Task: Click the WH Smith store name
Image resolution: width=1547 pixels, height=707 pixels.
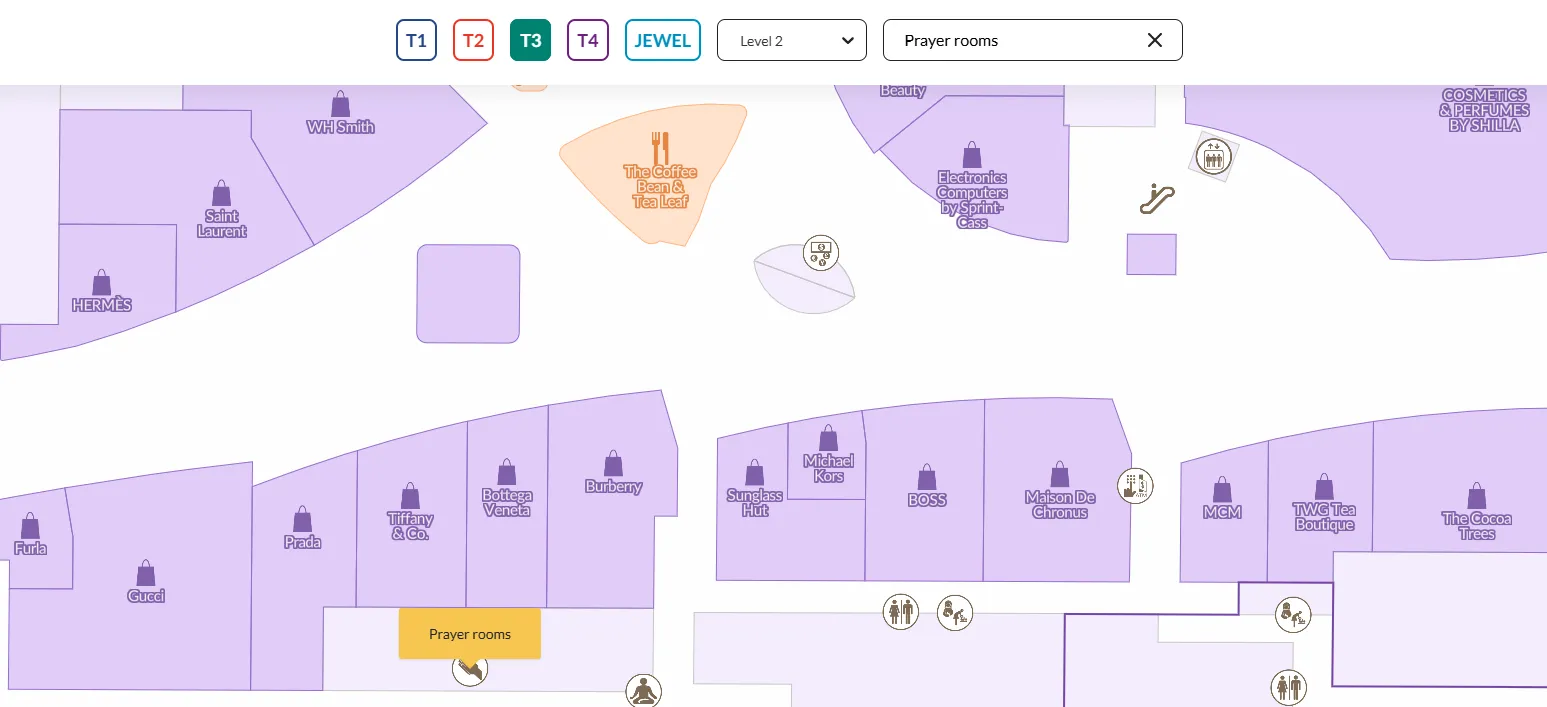Action: pos(341,127)
